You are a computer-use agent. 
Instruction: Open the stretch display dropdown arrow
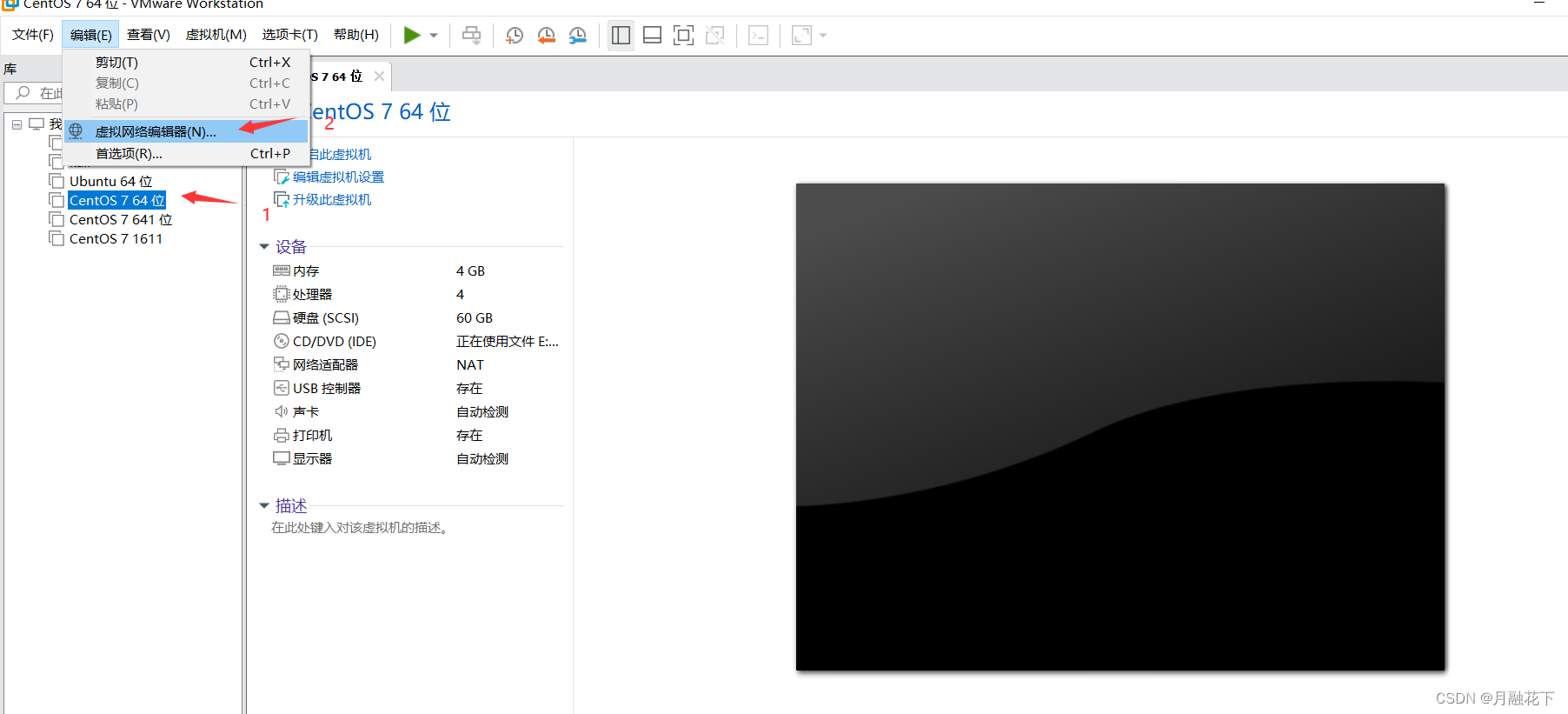(x=823, y=36)
